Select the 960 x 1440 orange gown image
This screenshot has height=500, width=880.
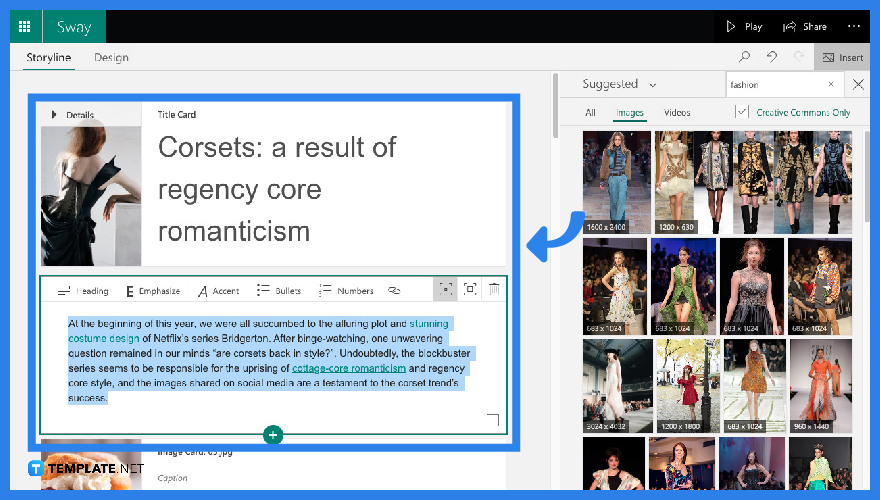click(821, 386)
